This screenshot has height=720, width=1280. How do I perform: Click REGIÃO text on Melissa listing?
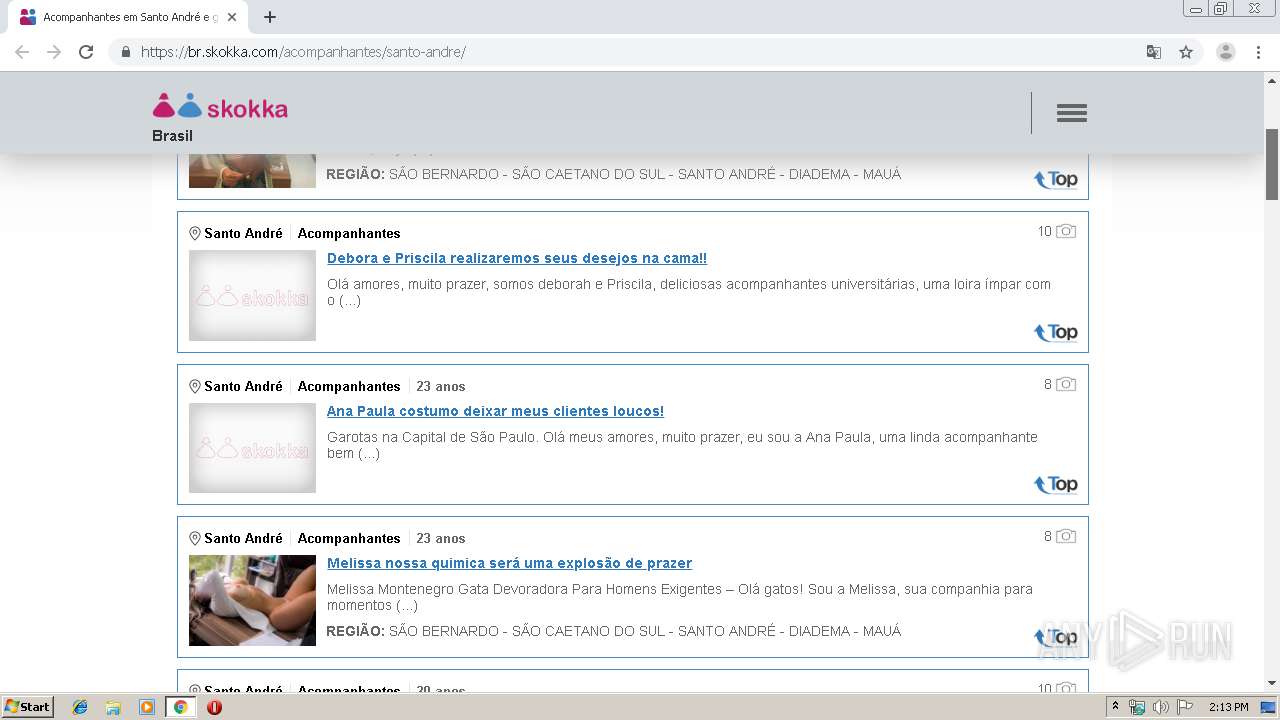pos(613,631)
